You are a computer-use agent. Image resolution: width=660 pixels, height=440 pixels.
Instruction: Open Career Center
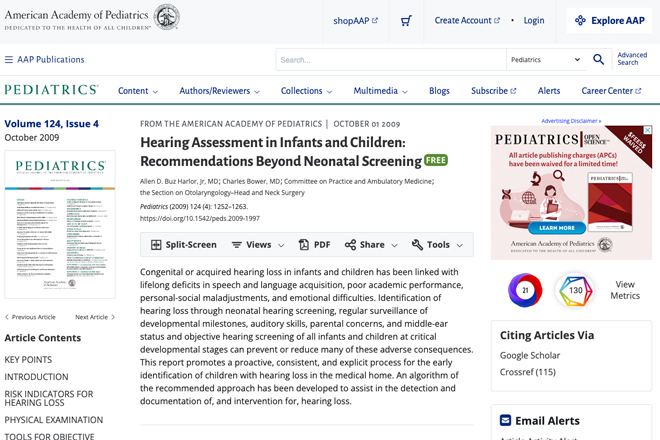[611, 91]
